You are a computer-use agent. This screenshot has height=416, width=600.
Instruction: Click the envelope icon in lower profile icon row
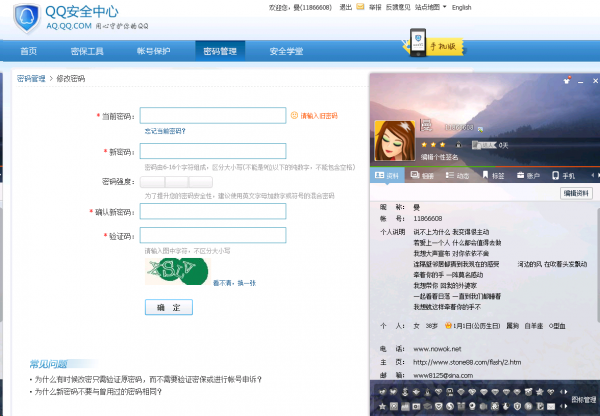(551, 406)
